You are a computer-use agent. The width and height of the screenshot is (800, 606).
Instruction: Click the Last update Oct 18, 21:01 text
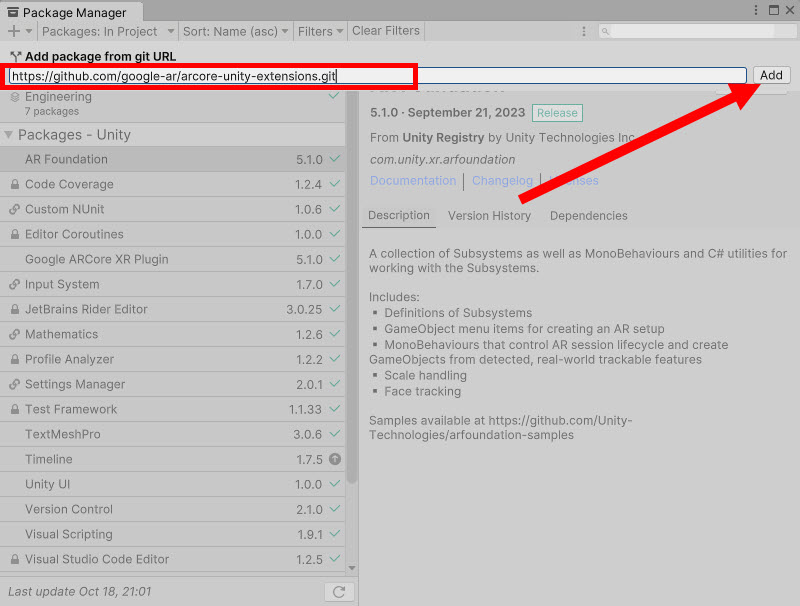(x=80, y=592)
